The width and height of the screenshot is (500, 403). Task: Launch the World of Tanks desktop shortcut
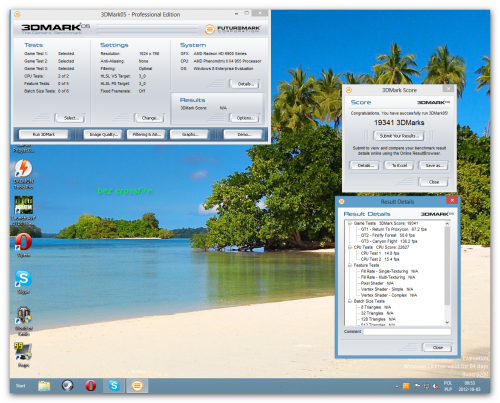click(x=23, y=321)
